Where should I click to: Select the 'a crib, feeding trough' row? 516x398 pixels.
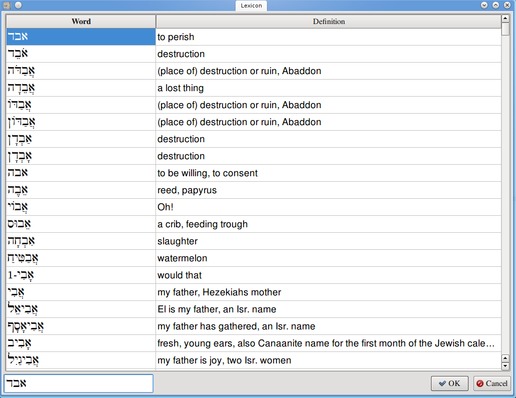point(253,224)
